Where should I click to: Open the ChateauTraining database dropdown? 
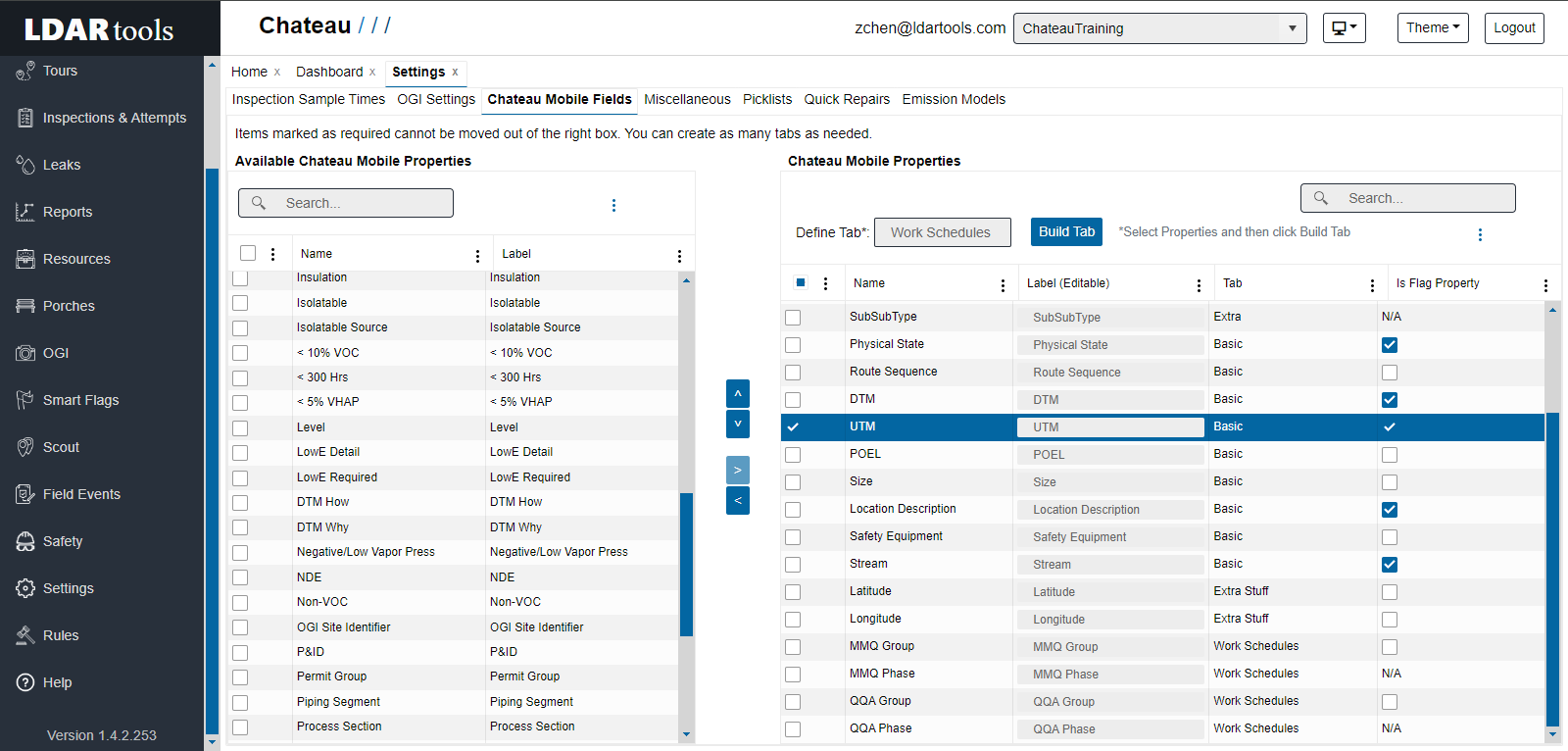click(1160, 28)
